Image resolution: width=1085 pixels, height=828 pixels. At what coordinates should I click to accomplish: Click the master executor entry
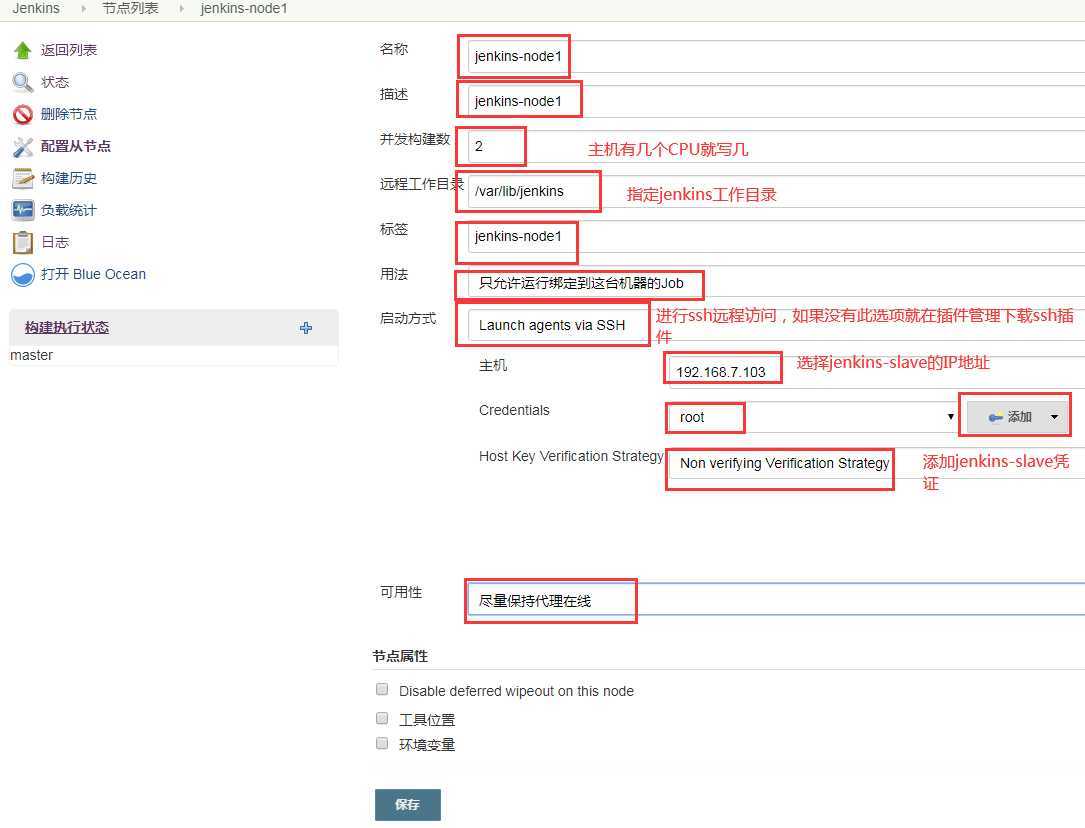coord(31,355)
